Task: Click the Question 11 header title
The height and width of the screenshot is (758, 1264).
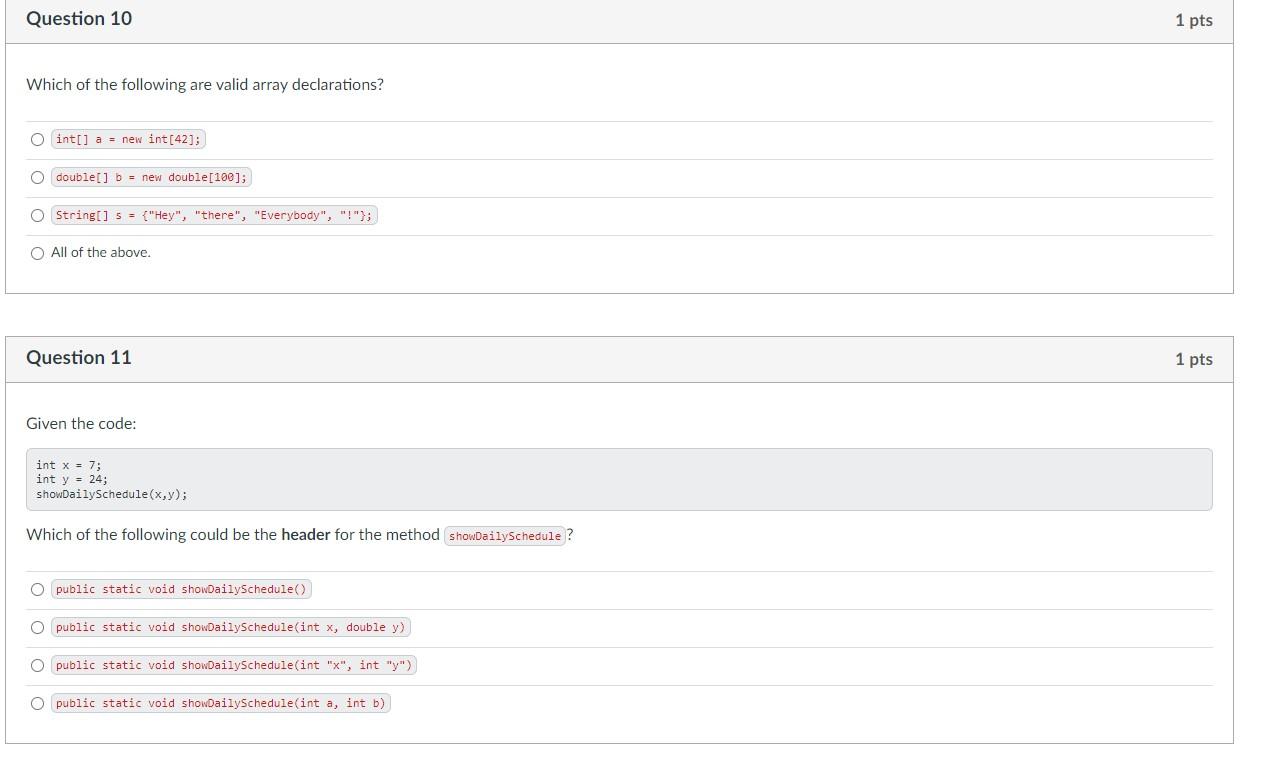Action: 79,358
